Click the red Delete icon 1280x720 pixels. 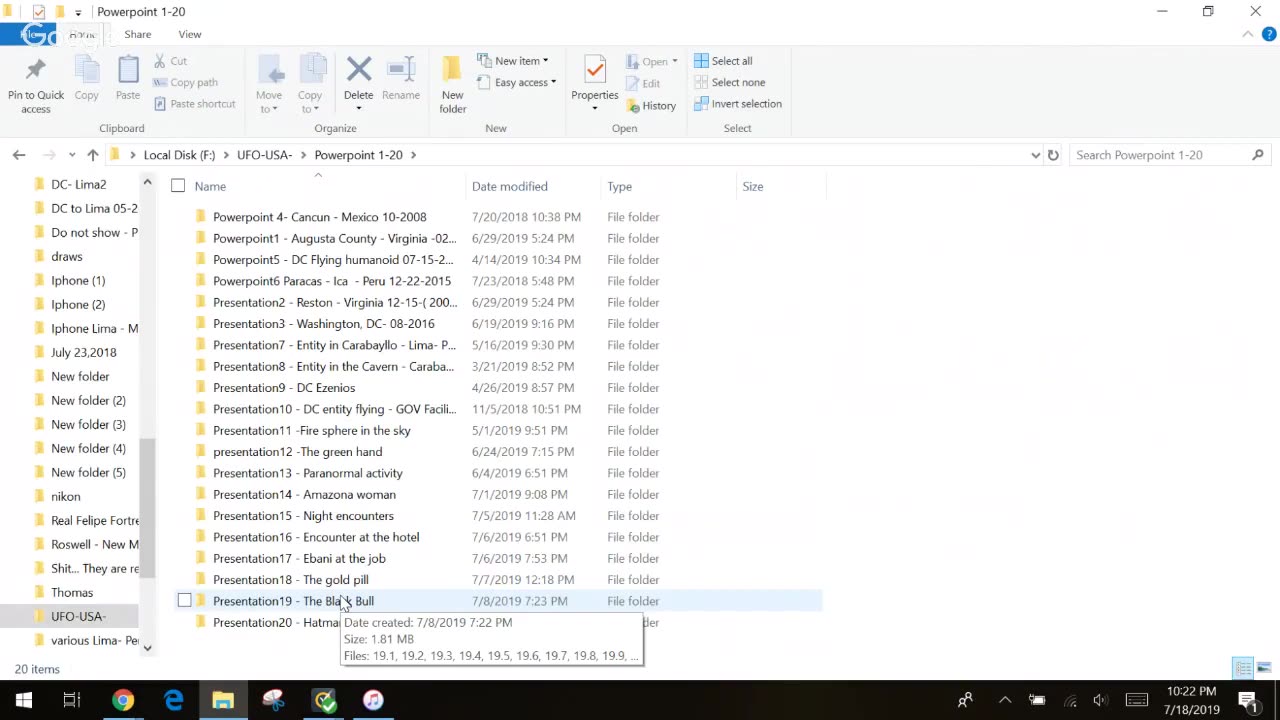358,70
